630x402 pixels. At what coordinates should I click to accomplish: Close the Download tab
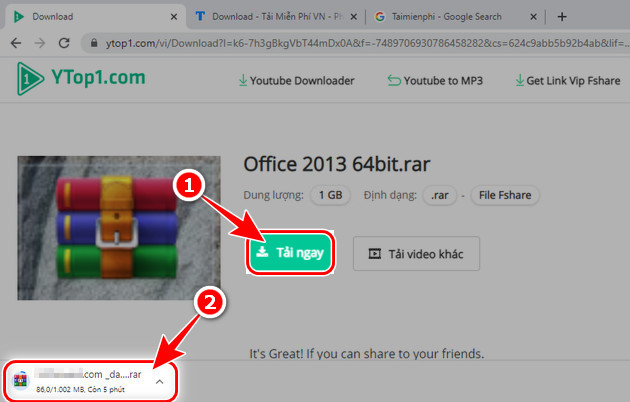(x=174, y=17)
